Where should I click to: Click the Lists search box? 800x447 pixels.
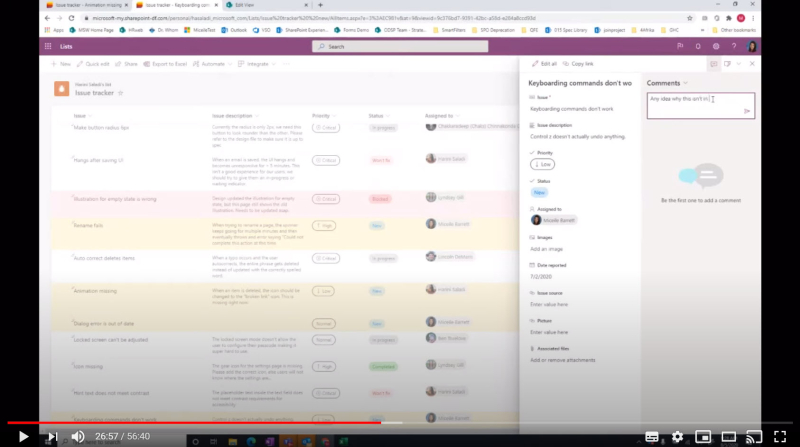pos(400,46)
